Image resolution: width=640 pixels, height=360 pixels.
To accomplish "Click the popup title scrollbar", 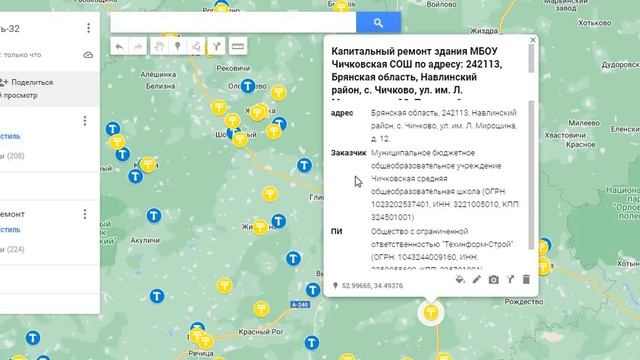I will pos(531,59).
